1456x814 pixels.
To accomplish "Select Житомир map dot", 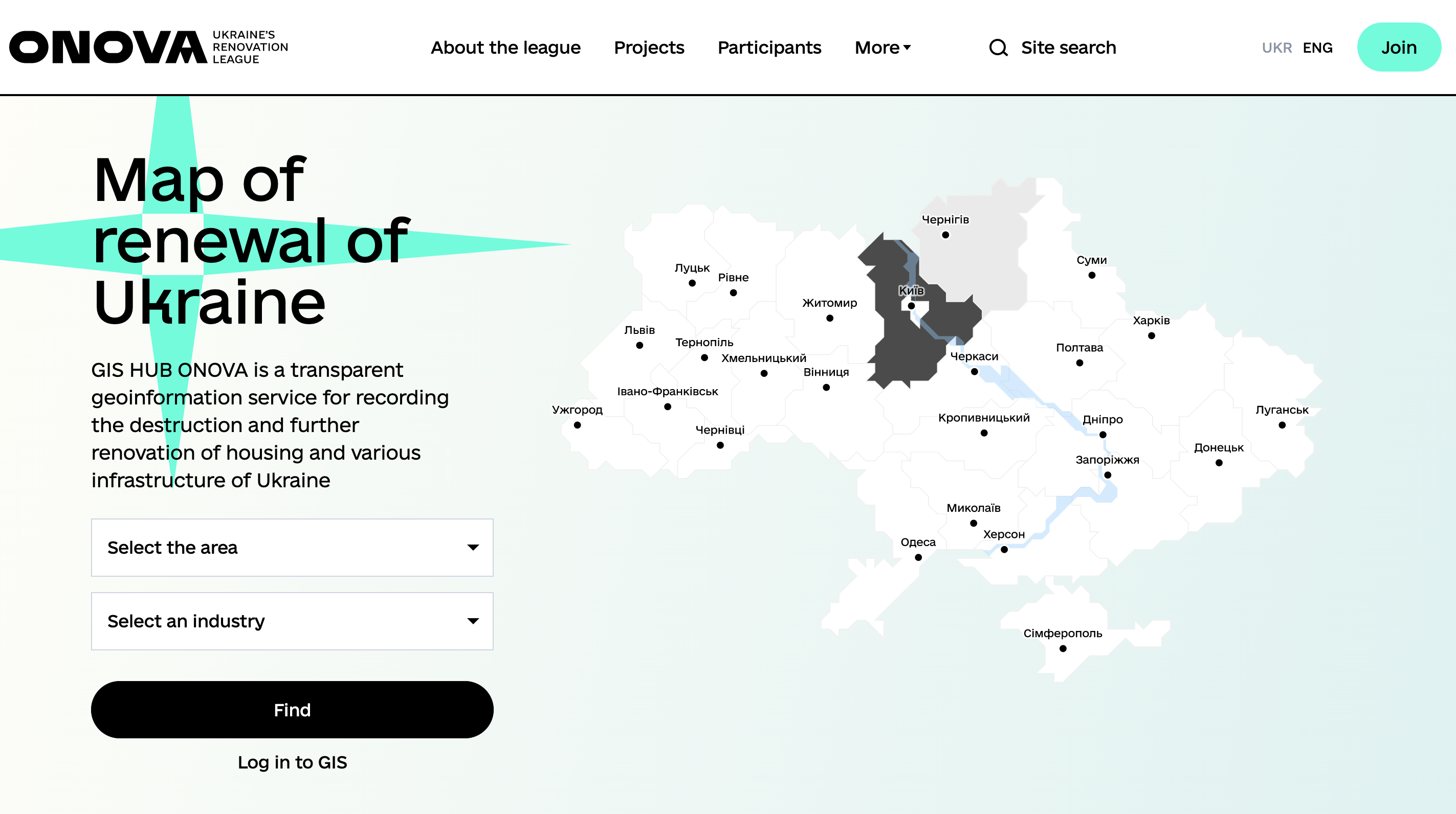I will point(830,318).
